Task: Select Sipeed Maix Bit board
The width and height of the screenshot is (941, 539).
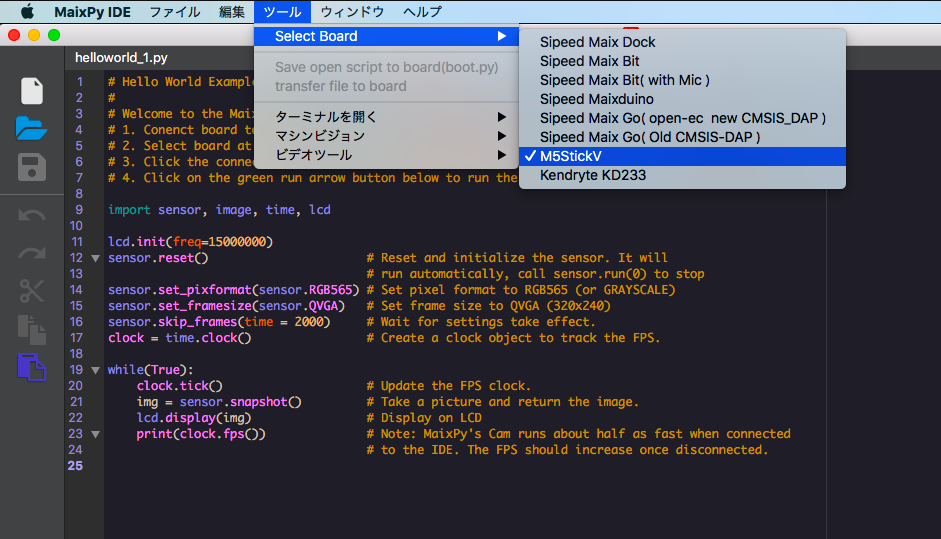Action: pyautogui.click(x=682, y=61)
